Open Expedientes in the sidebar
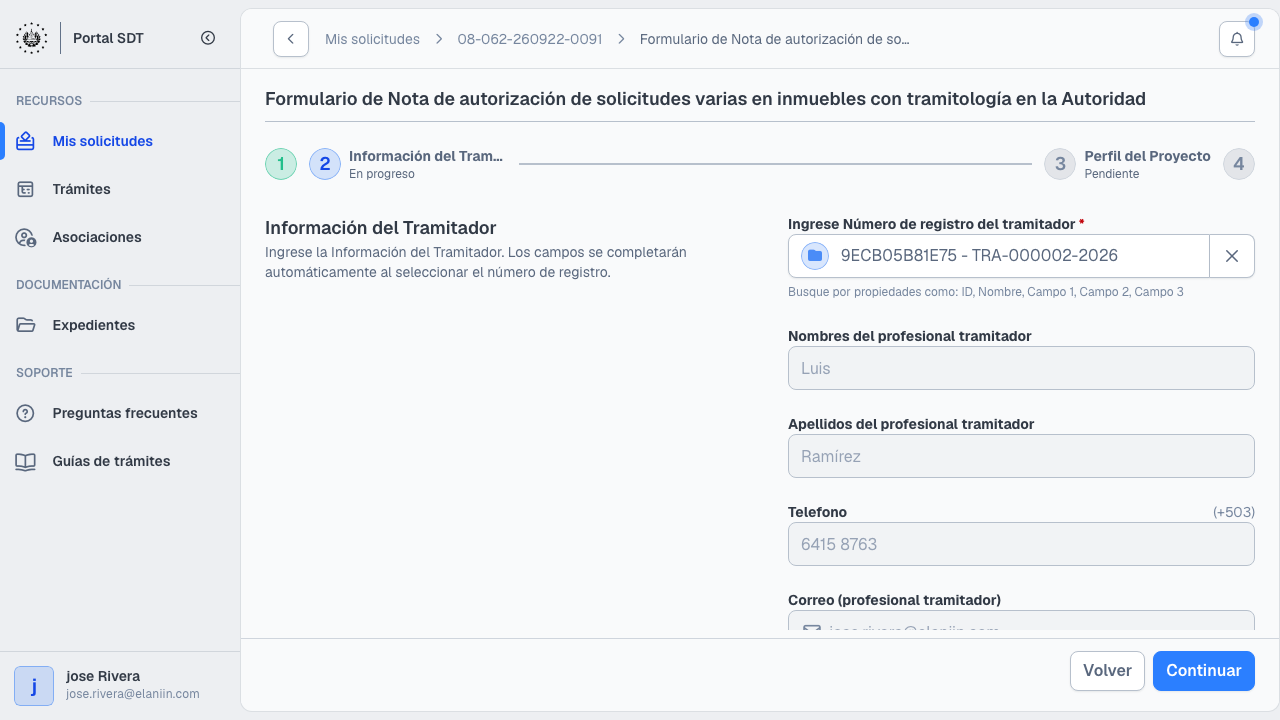1280x720 pixels. [x=120, y=325]
